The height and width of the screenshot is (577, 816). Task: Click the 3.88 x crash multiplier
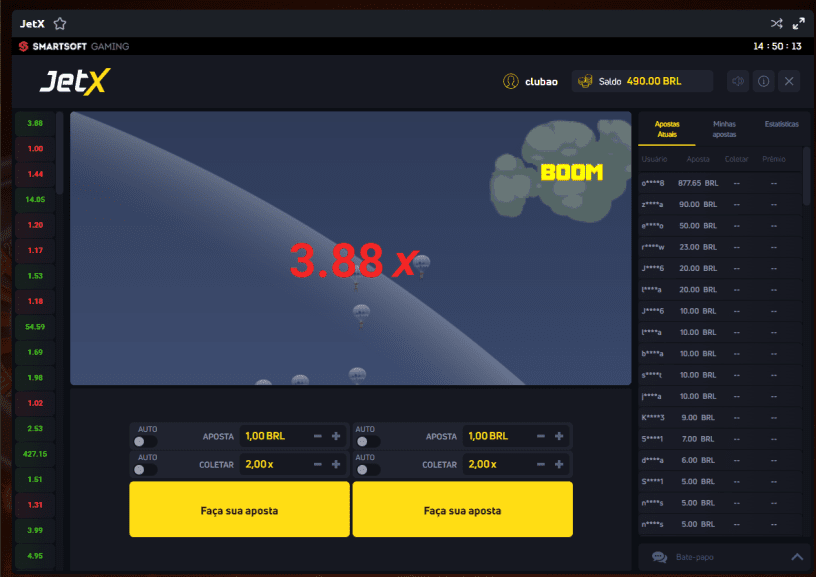[x=354, y=260]
